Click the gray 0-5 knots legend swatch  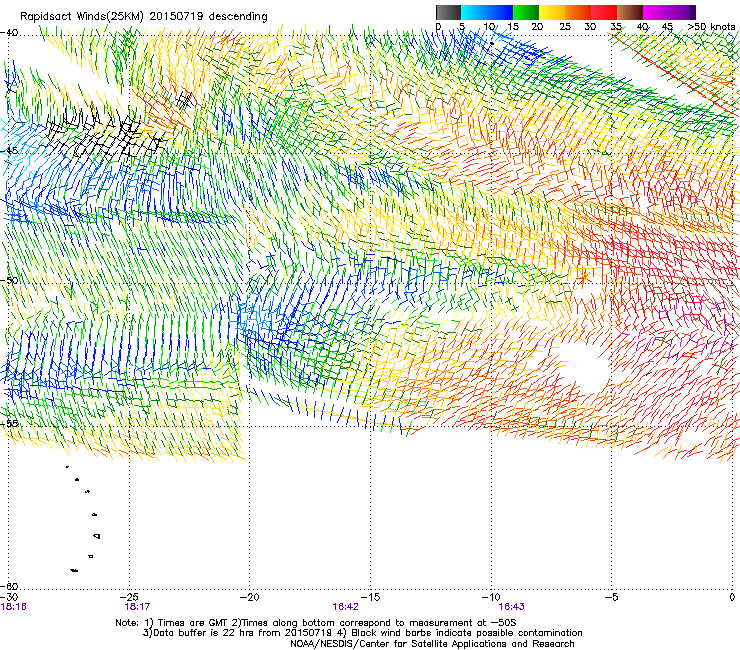click(448, 12)
